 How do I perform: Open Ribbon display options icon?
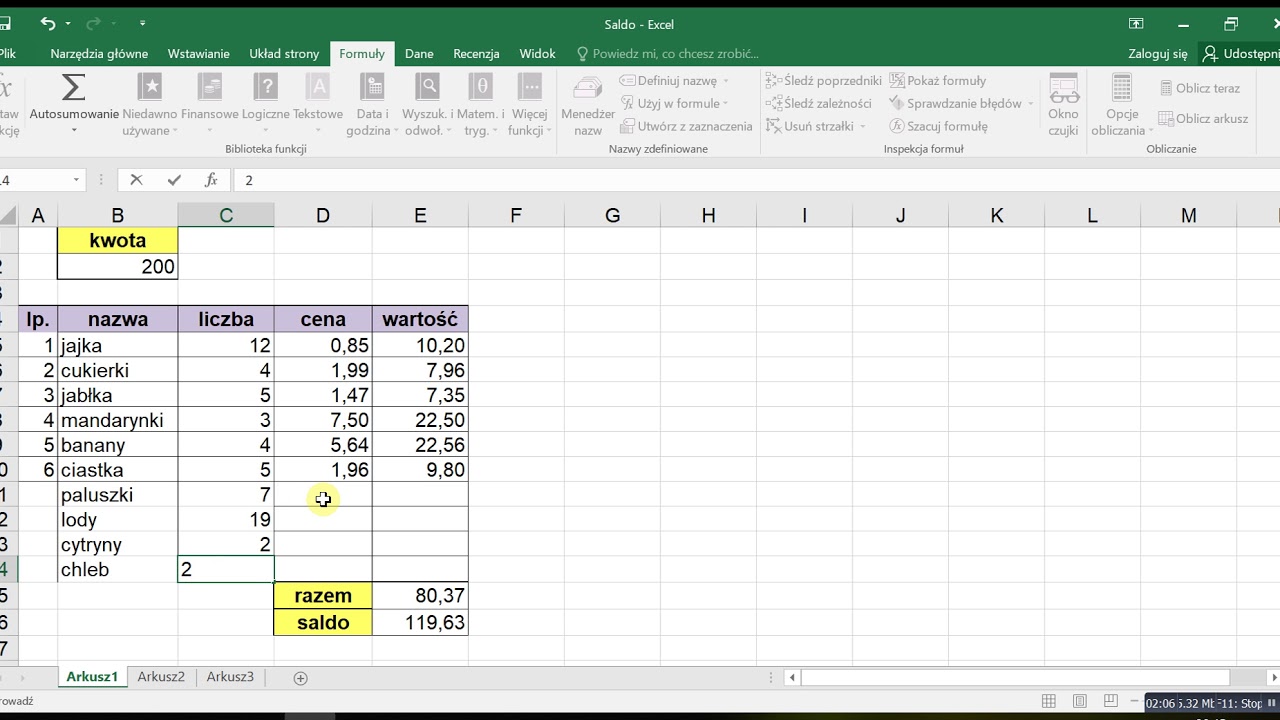pos(1136,24)
